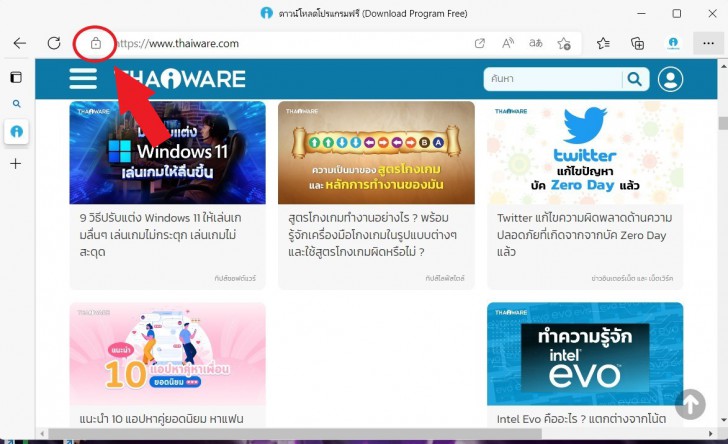Viewport: 728px width, 444px height.
Task: Open the Settings and more ellipsis menu
Action: tap(708, 44)
